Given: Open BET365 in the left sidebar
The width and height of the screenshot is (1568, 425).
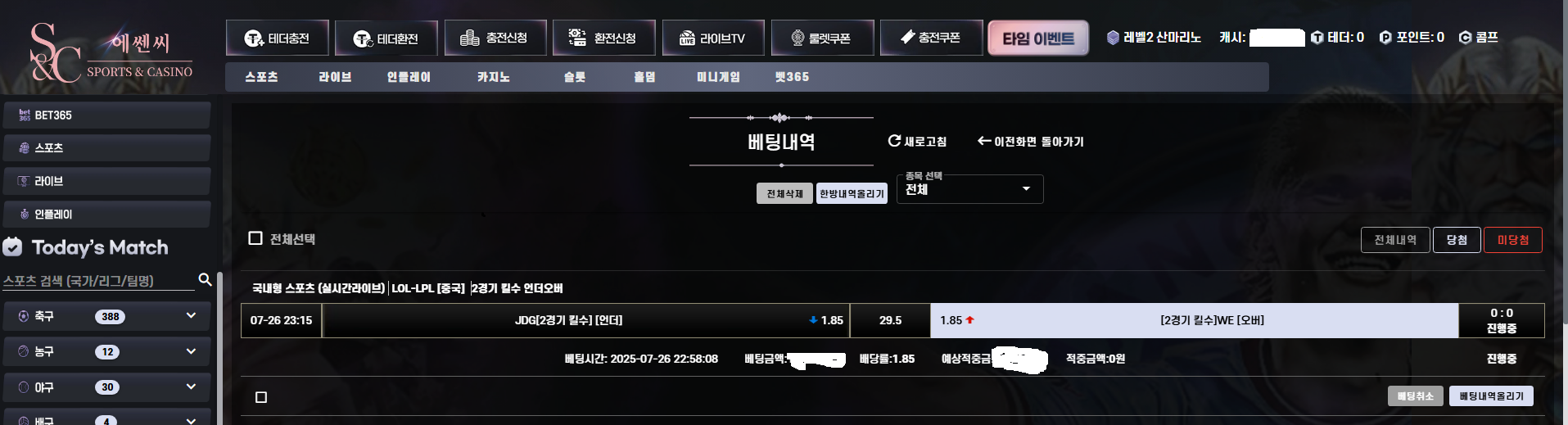Looking at the screenshot, I should 106,115.
